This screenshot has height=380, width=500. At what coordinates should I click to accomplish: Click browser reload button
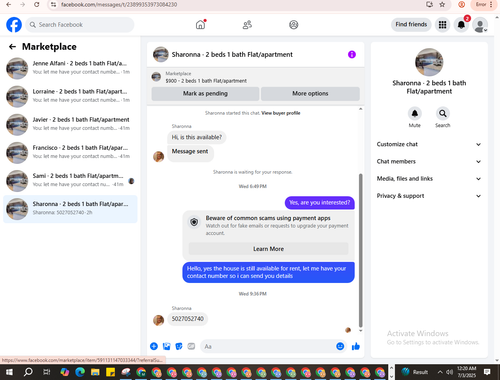tap(37, 5)
